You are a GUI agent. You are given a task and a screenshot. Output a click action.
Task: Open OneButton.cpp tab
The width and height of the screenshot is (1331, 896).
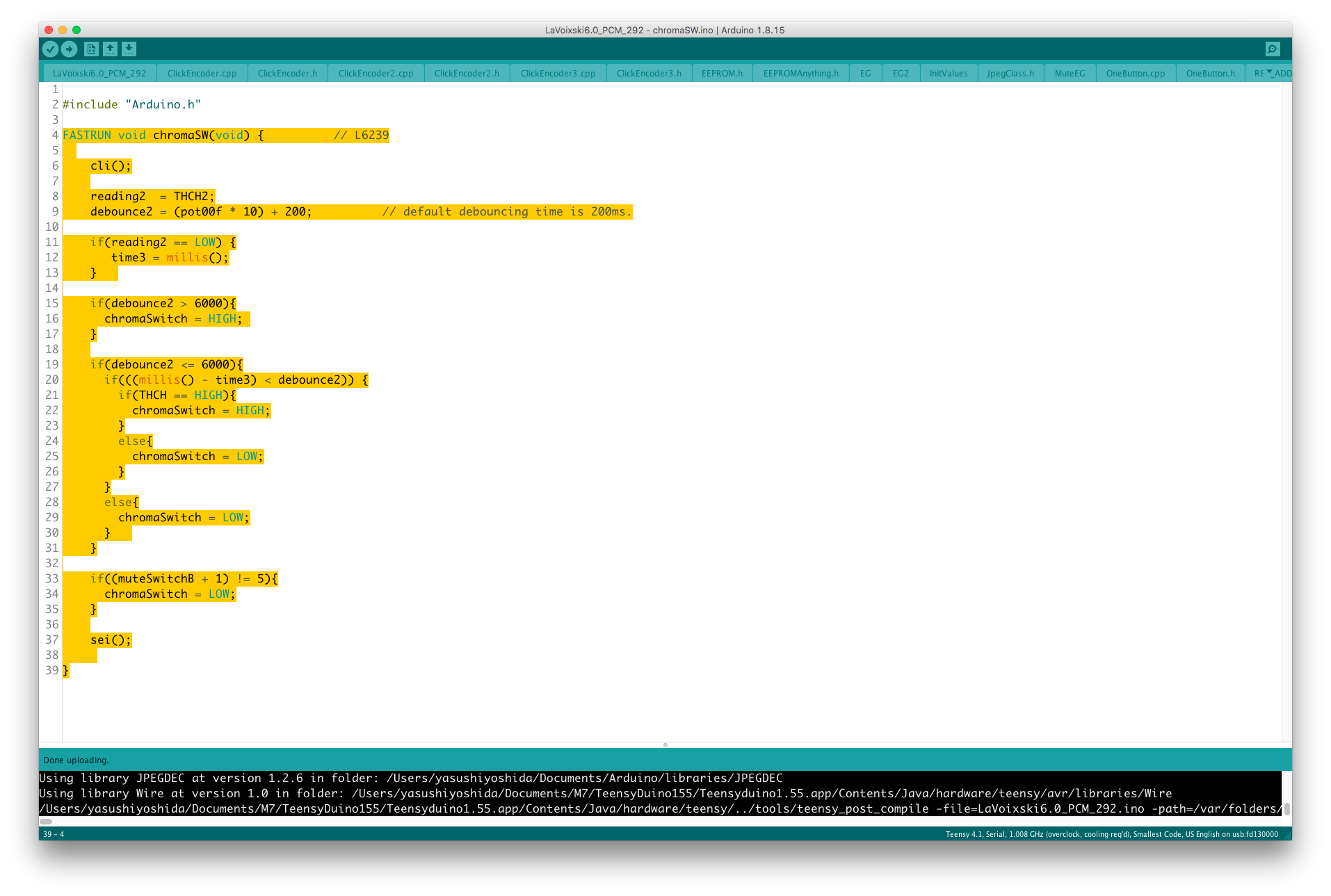pyautogui.click(x=1136, y=73)
